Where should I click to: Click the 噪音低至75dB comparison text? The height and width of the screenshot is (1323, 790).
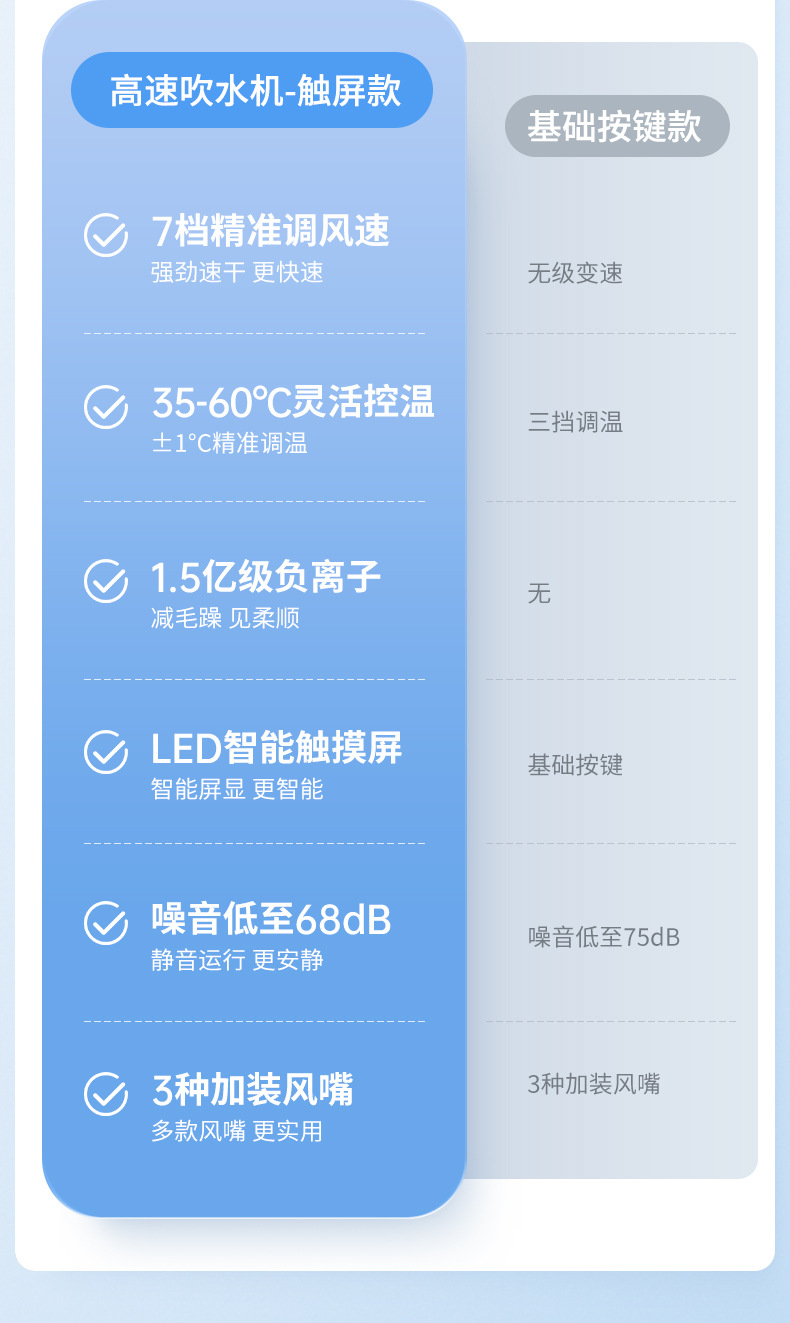point(604,937)
